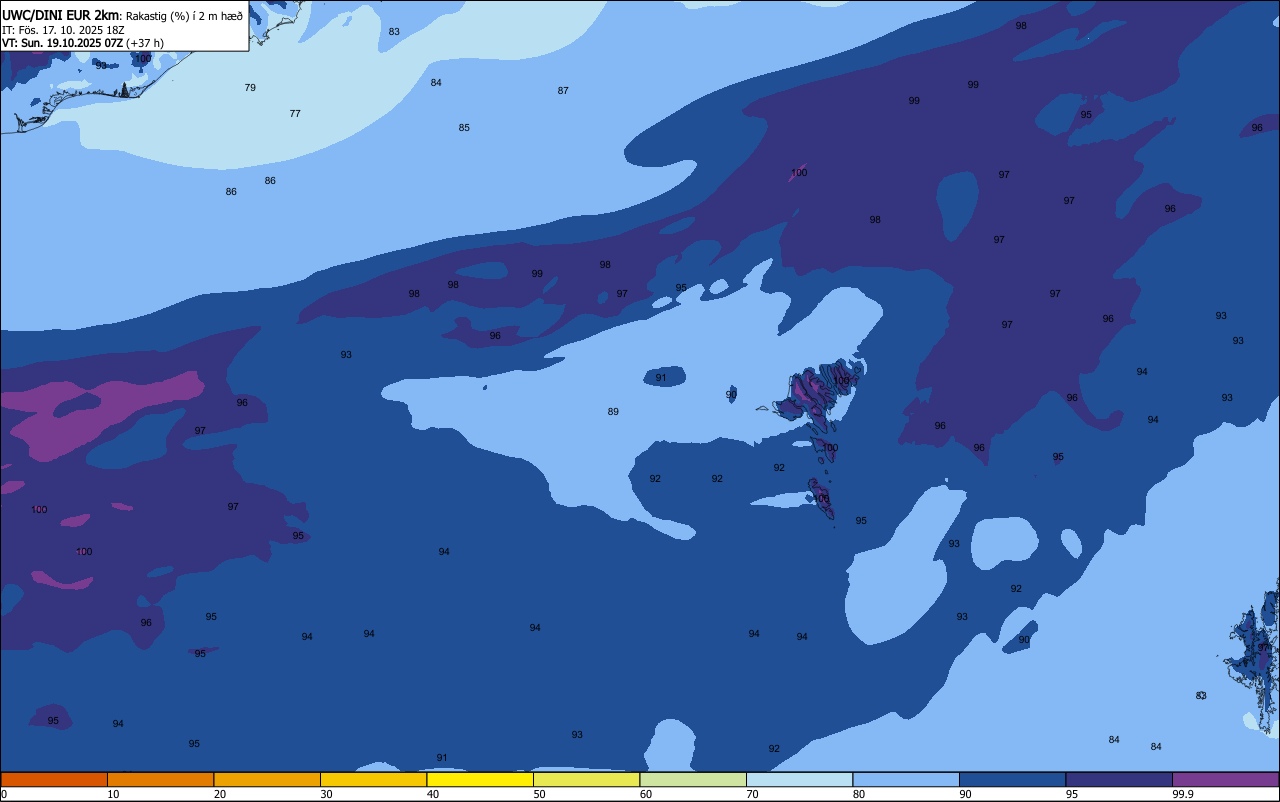The image size is (1280, 802).
Task: Select the 20–30 amber legend swatch
Action: click(267, 779)
